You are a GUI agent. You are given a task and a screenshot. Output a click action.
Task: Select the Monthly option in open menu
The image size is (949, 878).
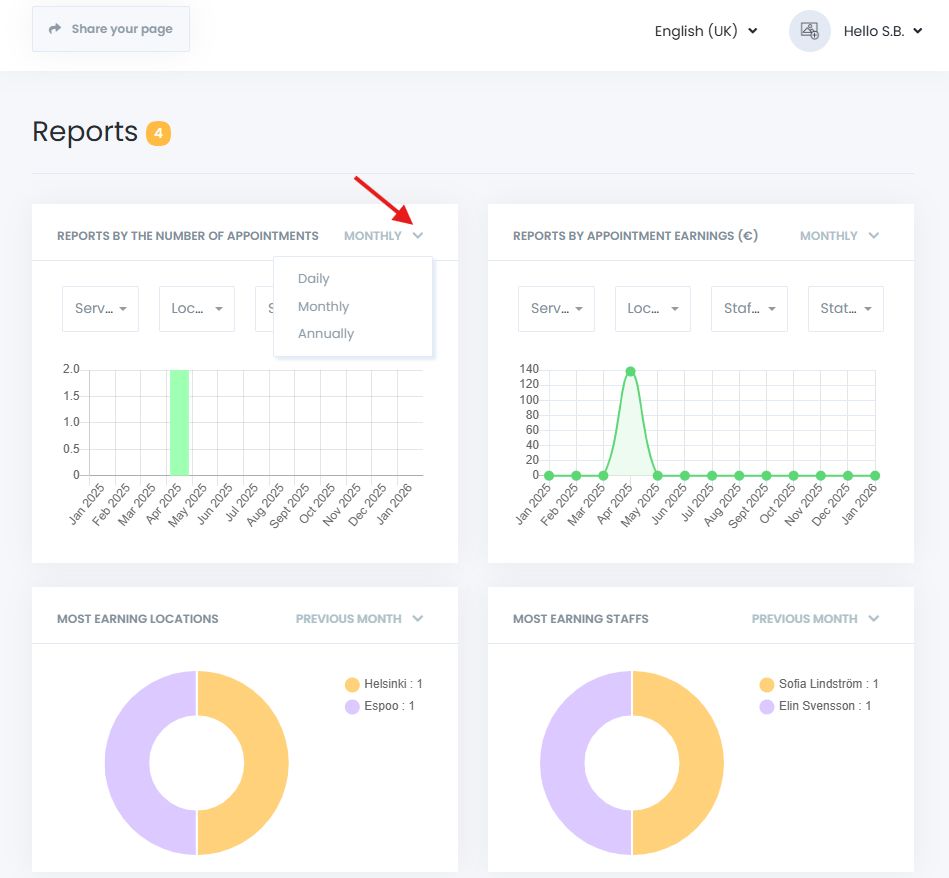click(x=323, y=307)
